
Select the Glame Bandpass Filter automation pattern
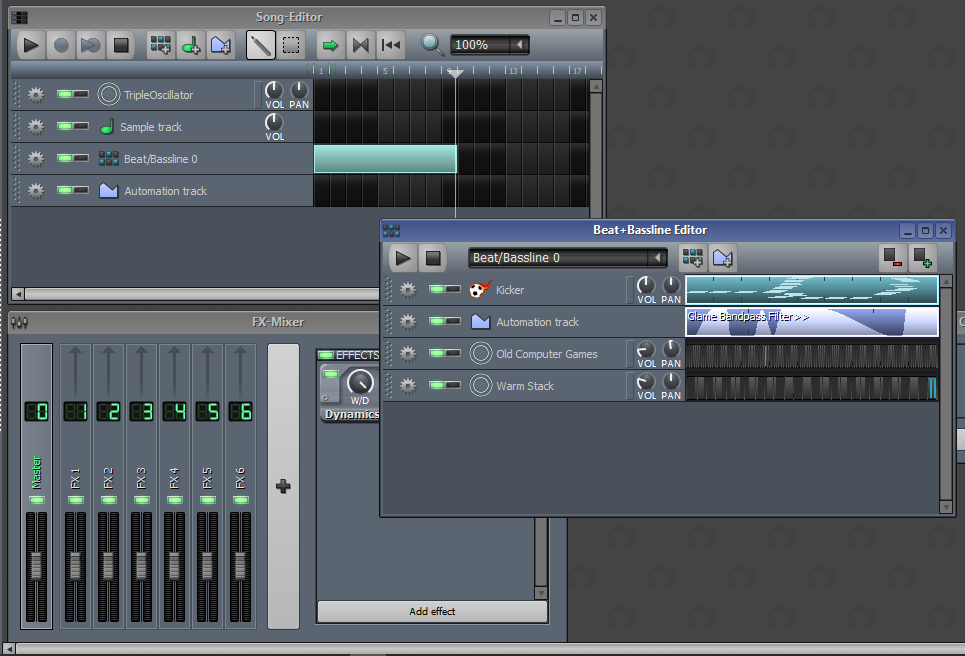pyautogui.click(x=812, y=322)
